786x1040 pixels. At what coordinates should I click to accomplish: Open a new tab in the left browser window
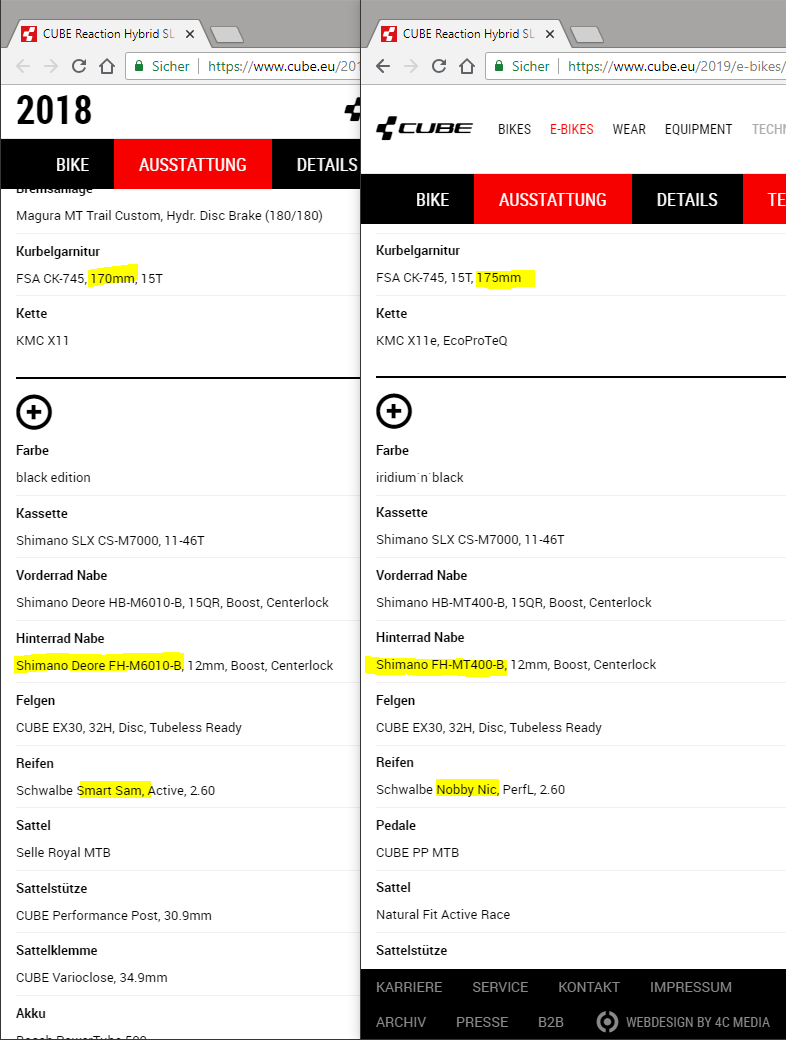coord(228,35)
